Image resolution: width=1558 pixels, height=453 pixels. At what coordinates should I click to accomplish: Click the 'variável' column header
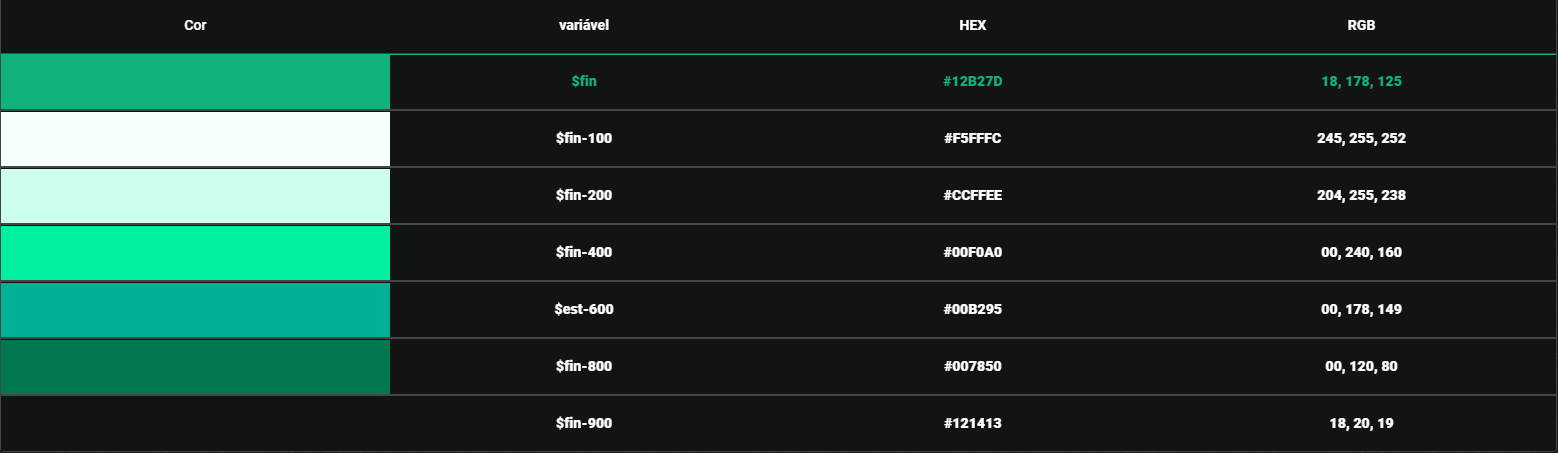(x=584, y=26)
